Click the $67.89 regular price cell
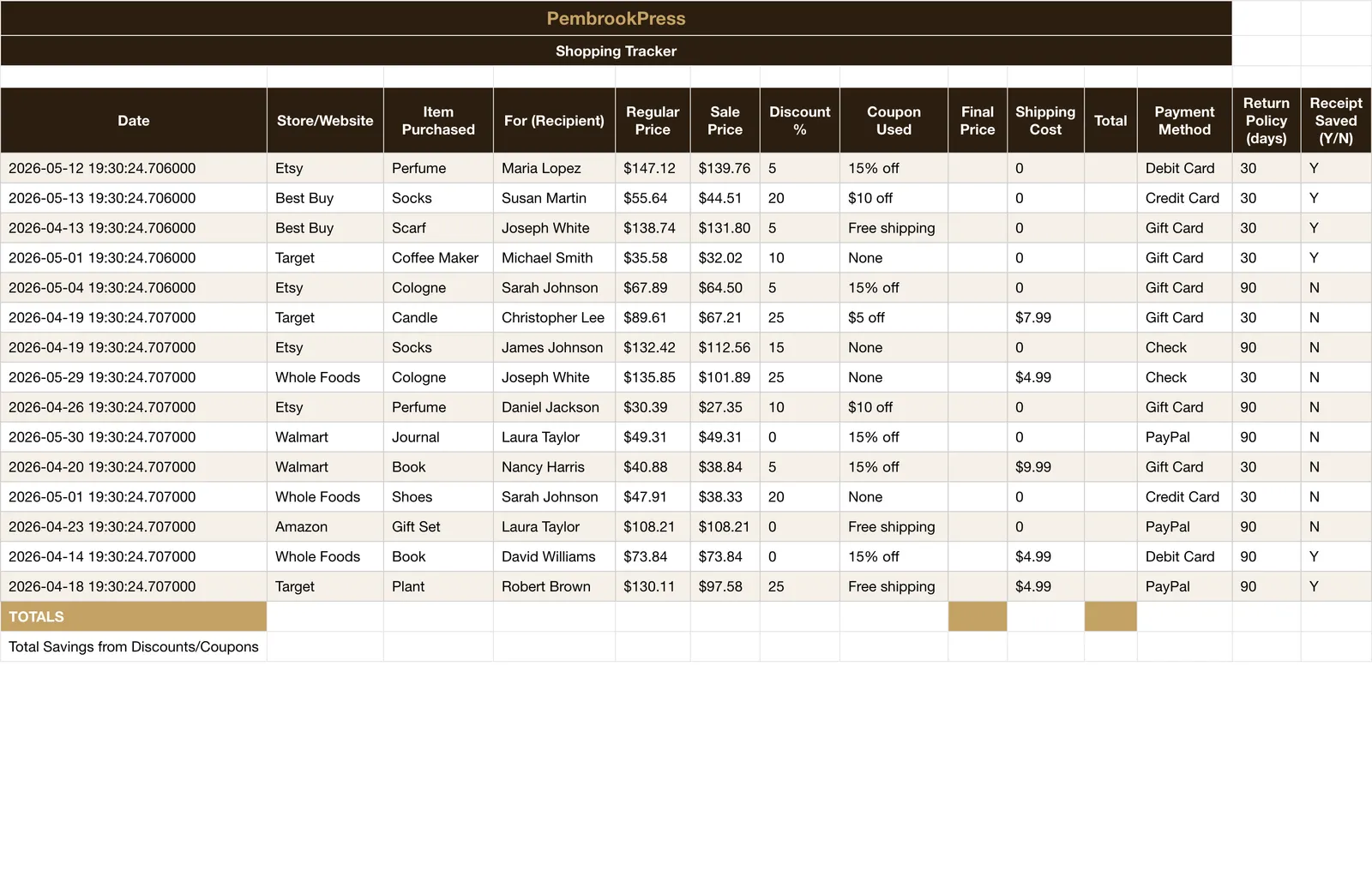 653,288
